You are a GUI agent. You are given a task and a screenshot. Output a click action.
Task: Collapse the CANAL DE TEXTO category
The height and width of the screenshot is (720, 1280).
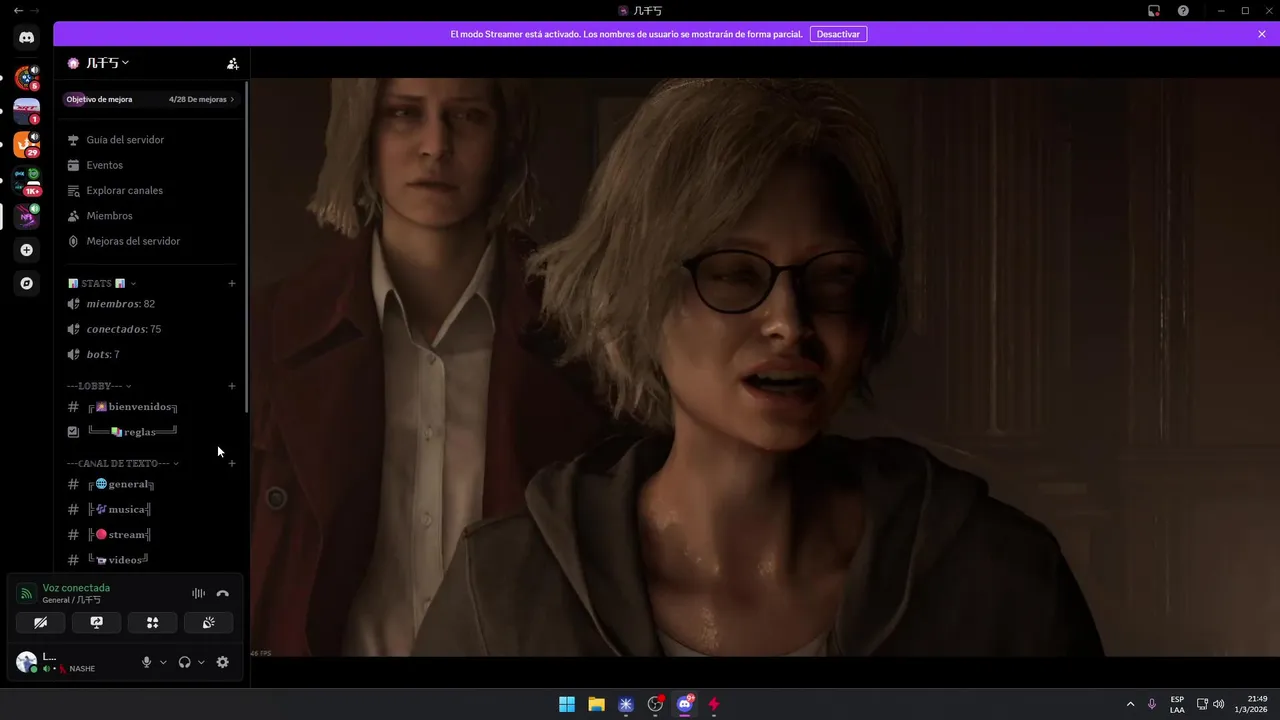[123, 464]
